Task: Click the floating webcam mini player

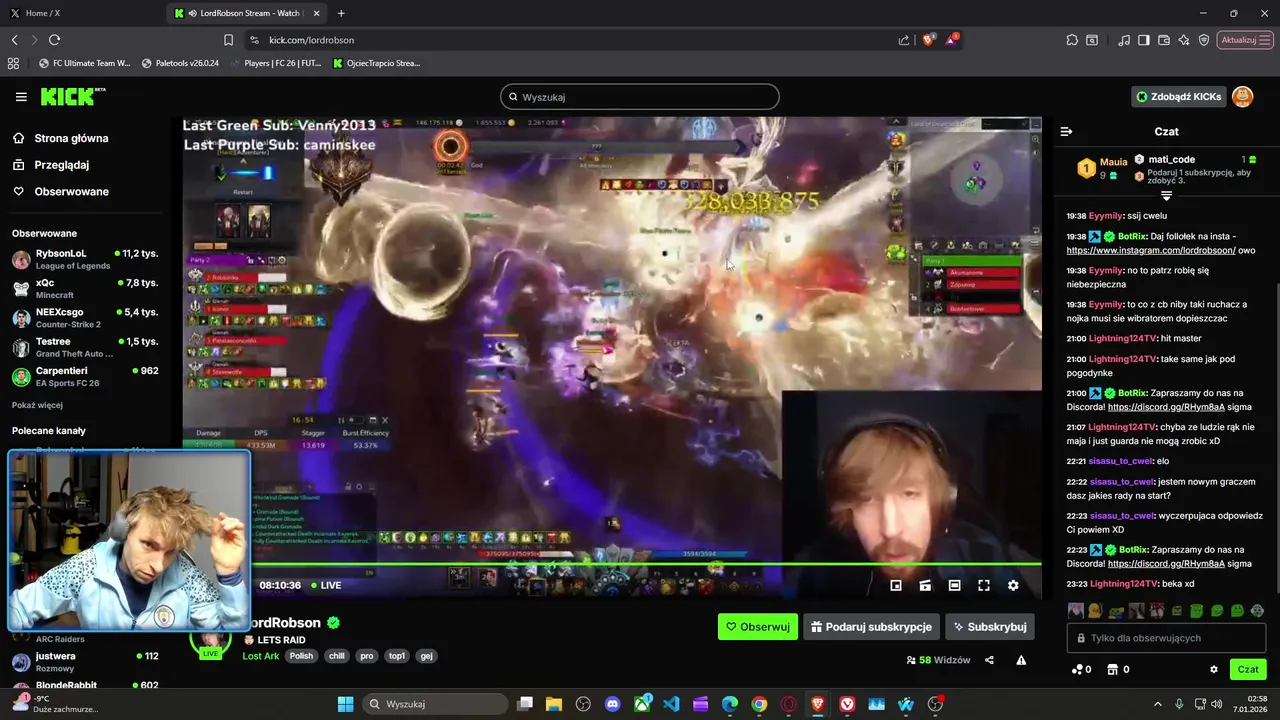Action: click(129, 540)
